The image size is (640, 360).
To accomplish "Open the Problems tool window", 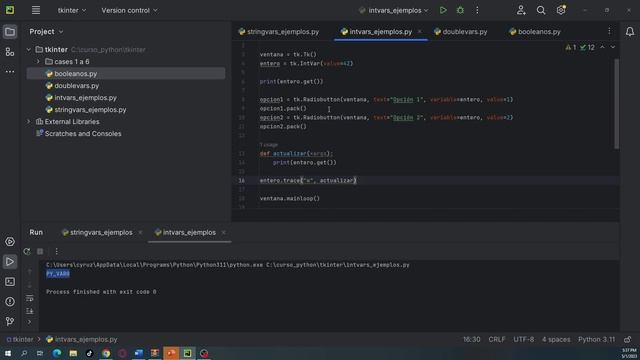I will coord(10,302).
